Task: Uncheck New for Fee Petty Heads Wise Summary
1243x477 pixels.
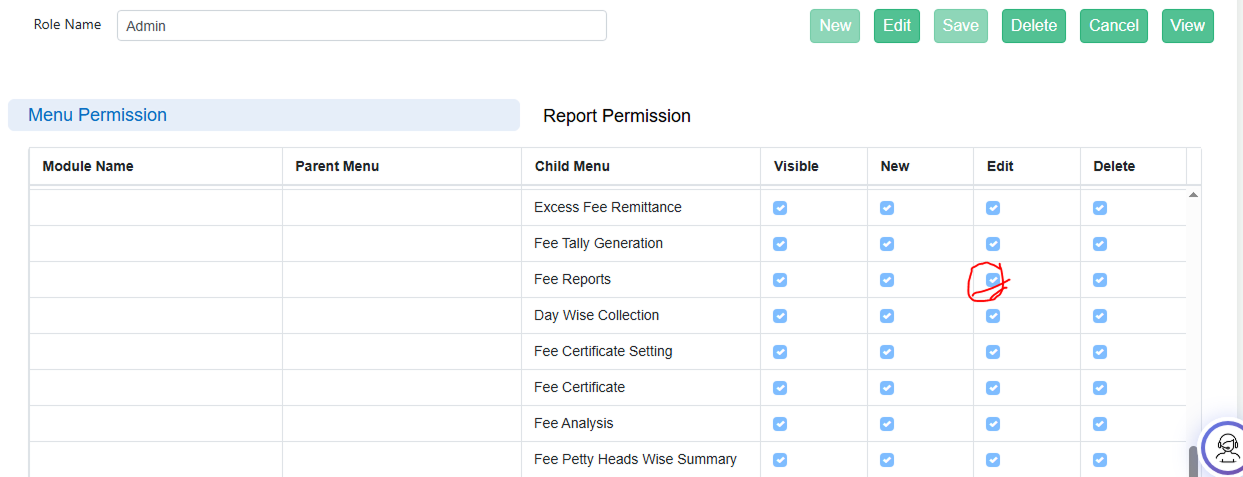Action: [x=887, y=460]
